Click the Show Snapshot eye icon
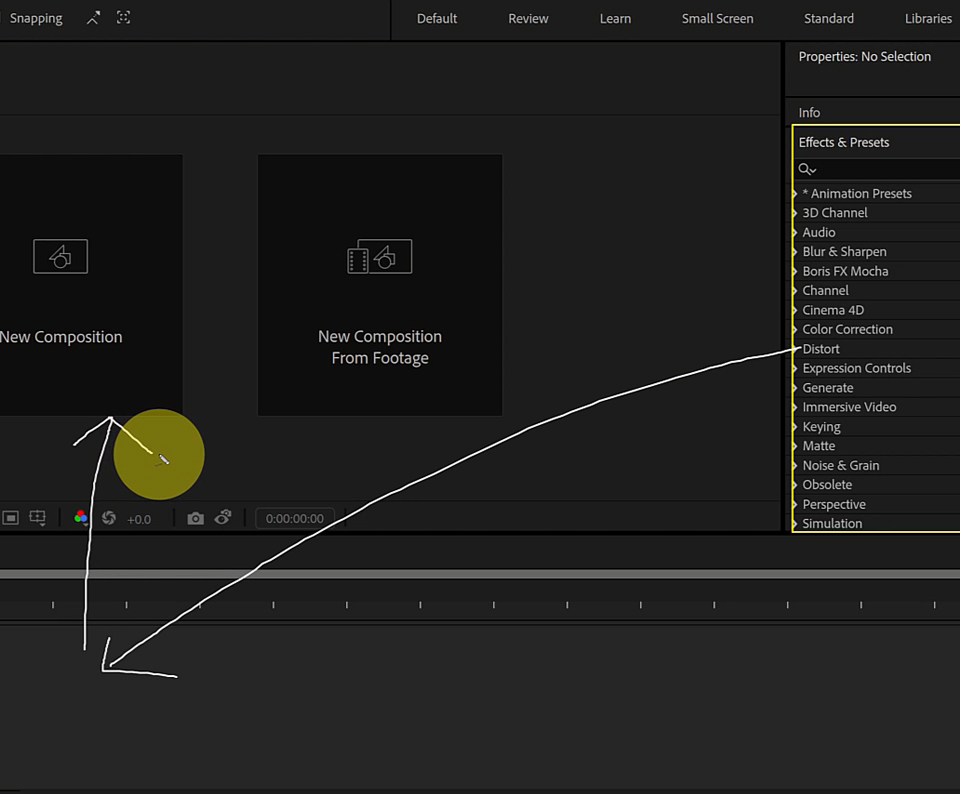The width and height of the screenshot is (960, 794). point(223,518)
